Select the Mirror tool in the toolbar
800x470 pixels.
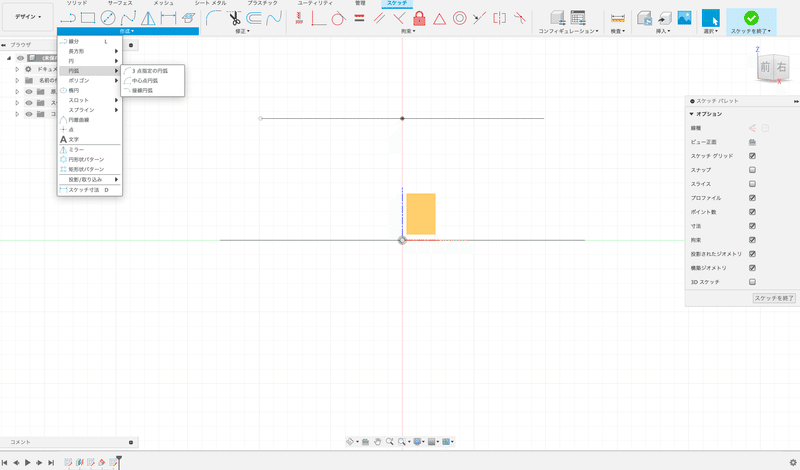click(148, 18)
